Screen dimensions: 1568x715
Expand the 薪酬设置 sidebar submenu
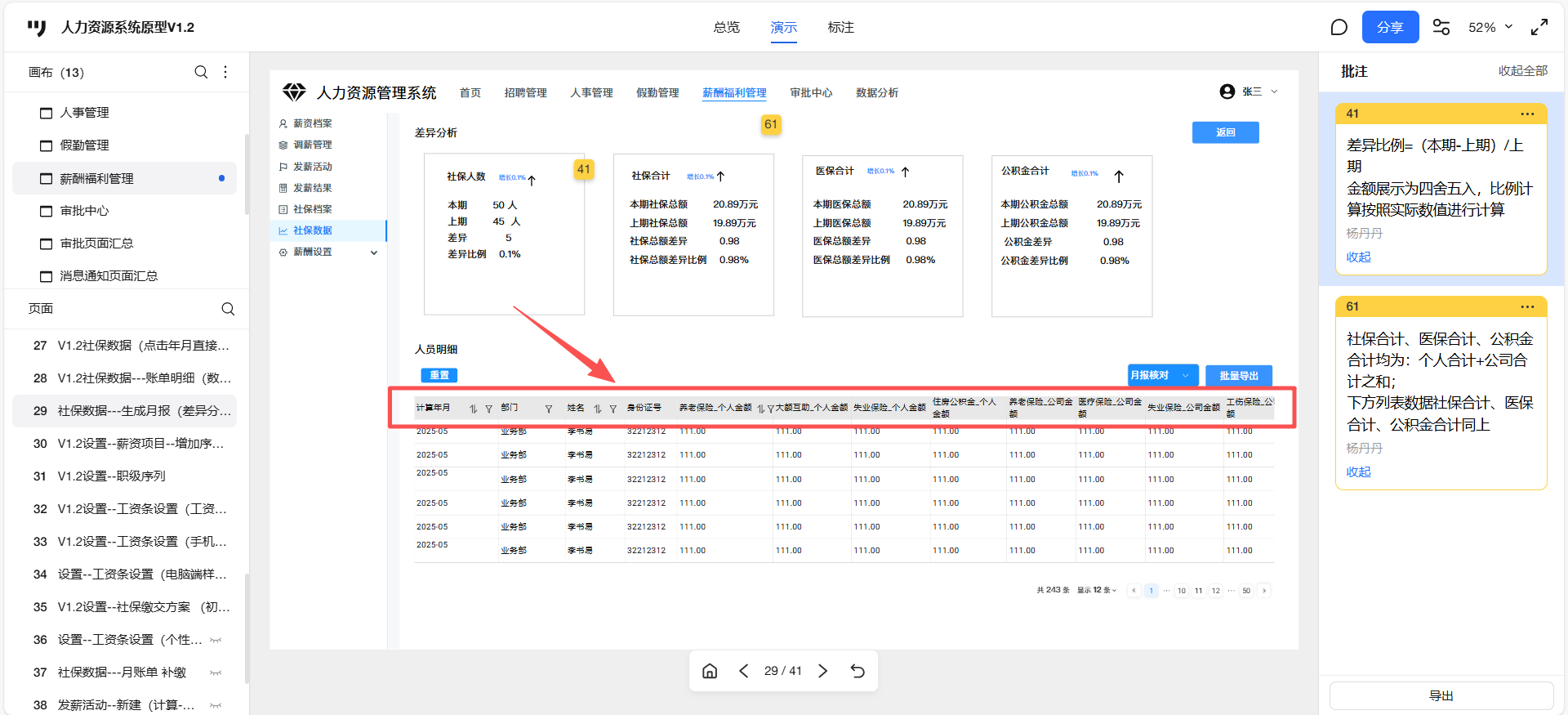click(374, 252)
